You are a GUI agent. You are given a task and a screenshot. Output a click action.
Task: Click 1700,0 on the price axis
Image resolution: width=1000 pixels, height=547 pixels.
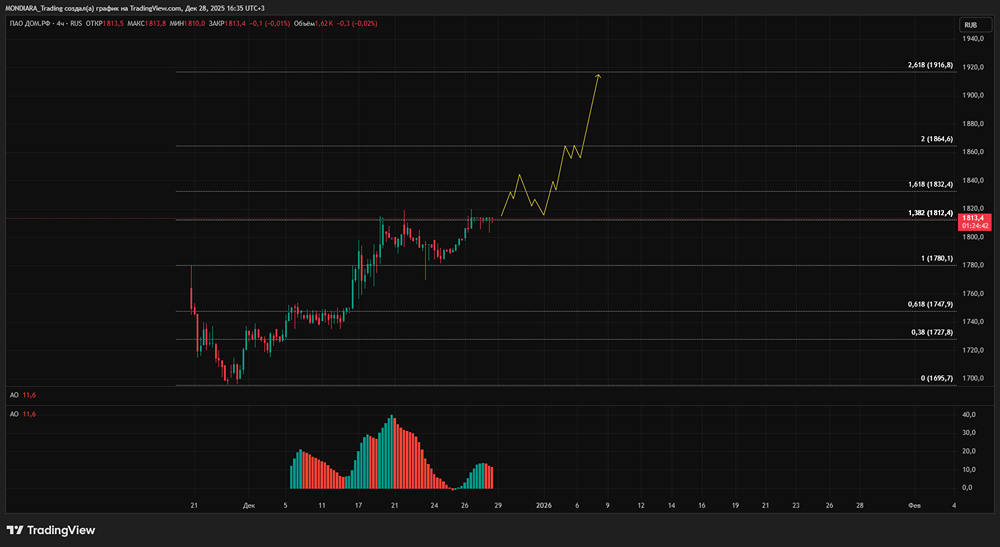click(973, 379)
